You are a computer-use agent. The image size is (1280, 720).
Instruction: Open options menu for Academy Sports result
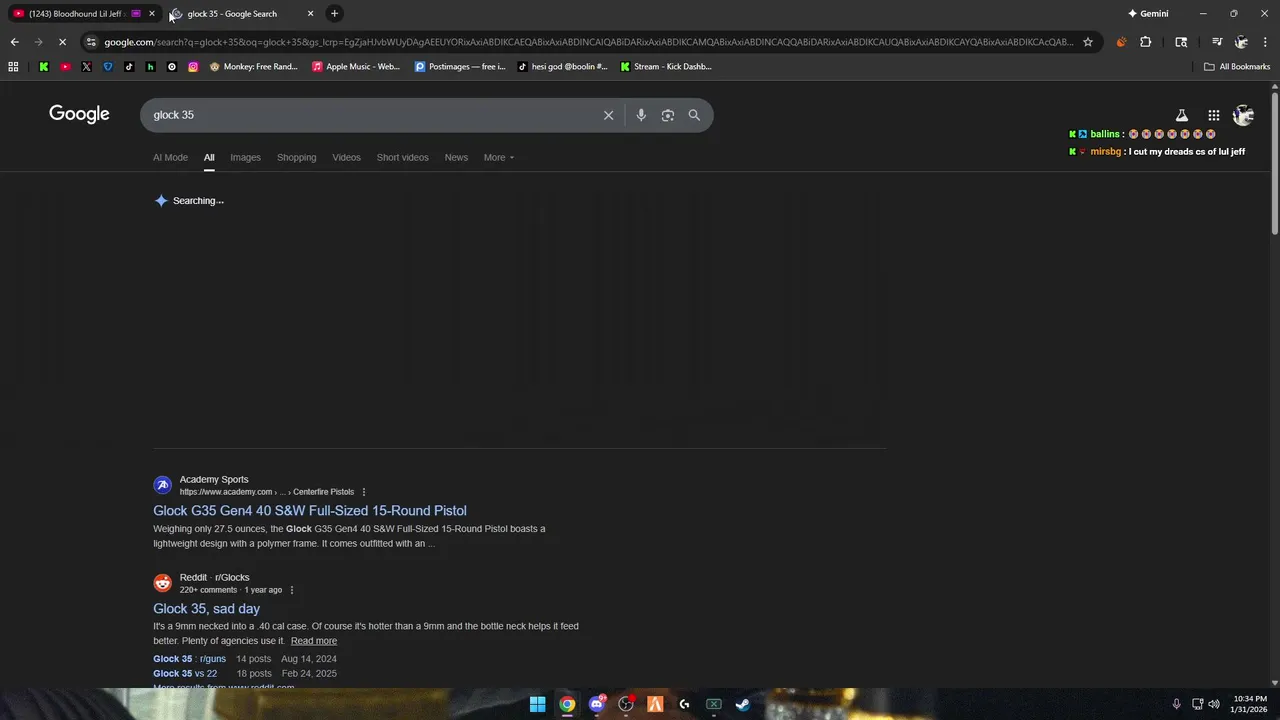(x=364, y=492)
